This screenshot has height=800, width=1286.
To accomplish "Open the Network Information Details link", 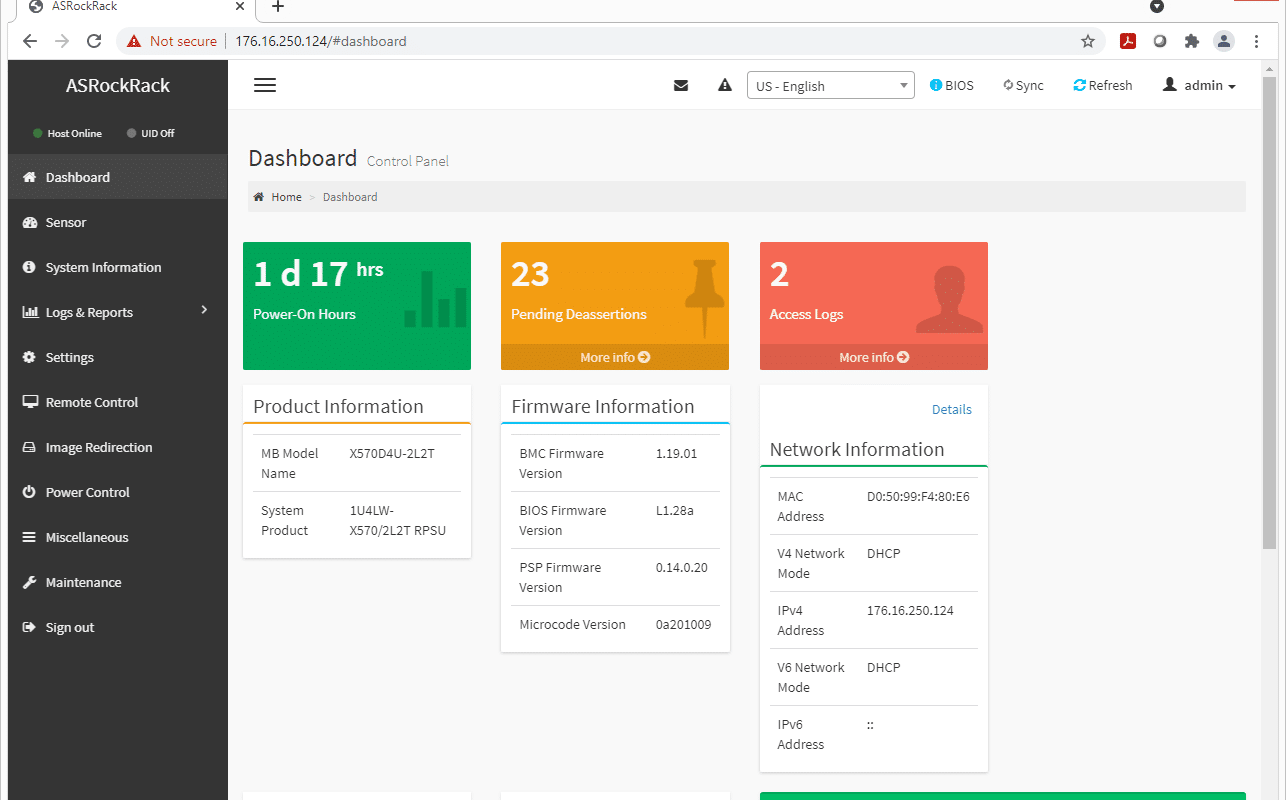I will point(952,409).
